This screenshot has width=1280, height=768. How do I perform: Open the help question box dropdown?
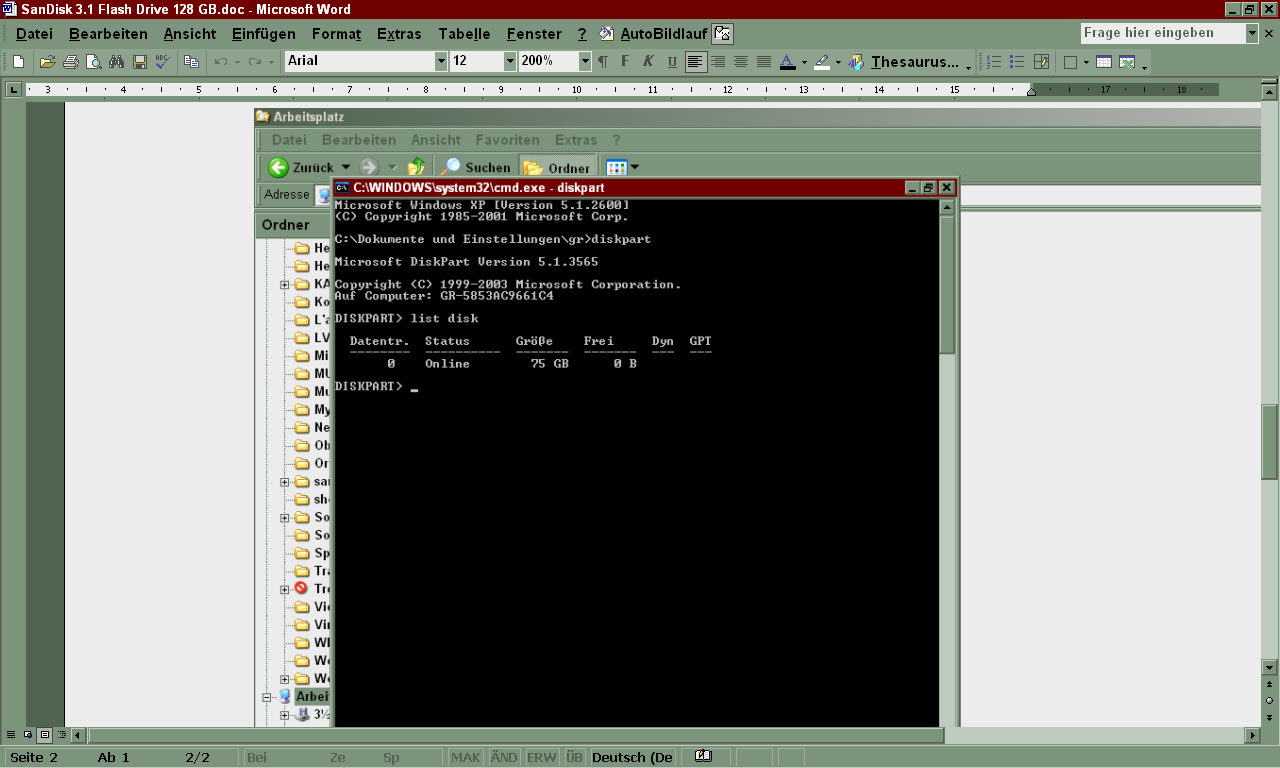1252,33
